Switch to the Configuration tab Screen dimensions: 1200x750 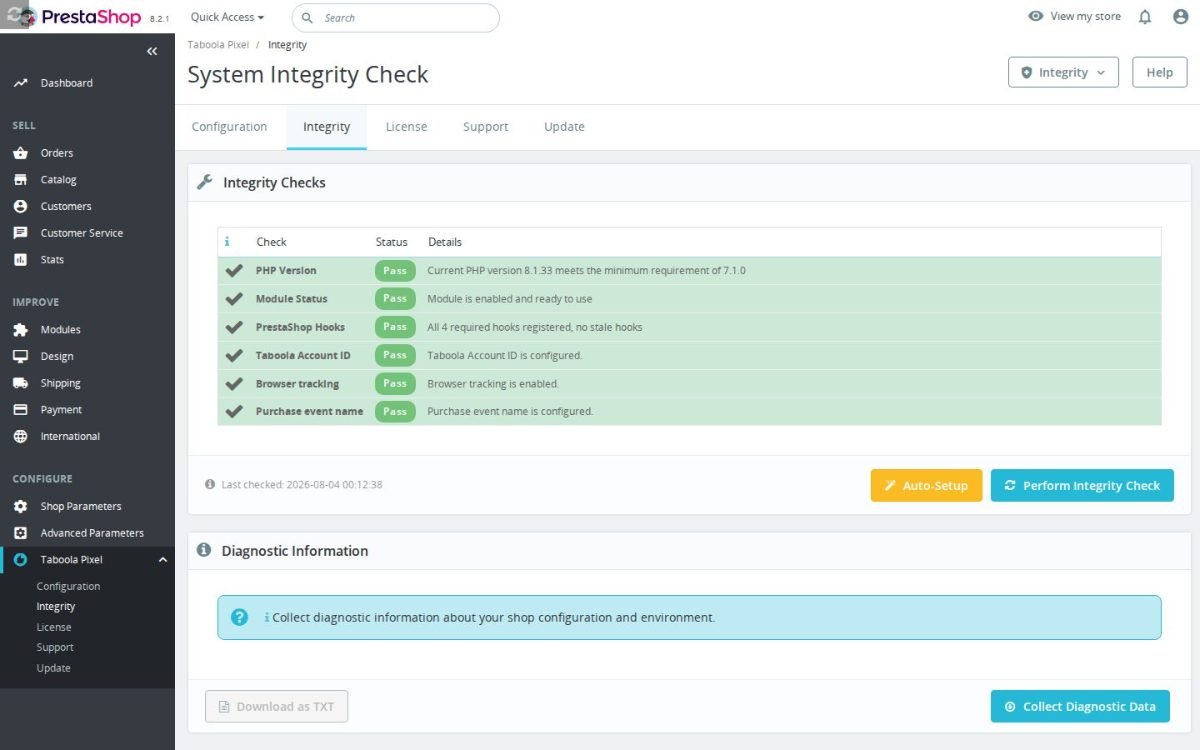click(x=229, y=127)
